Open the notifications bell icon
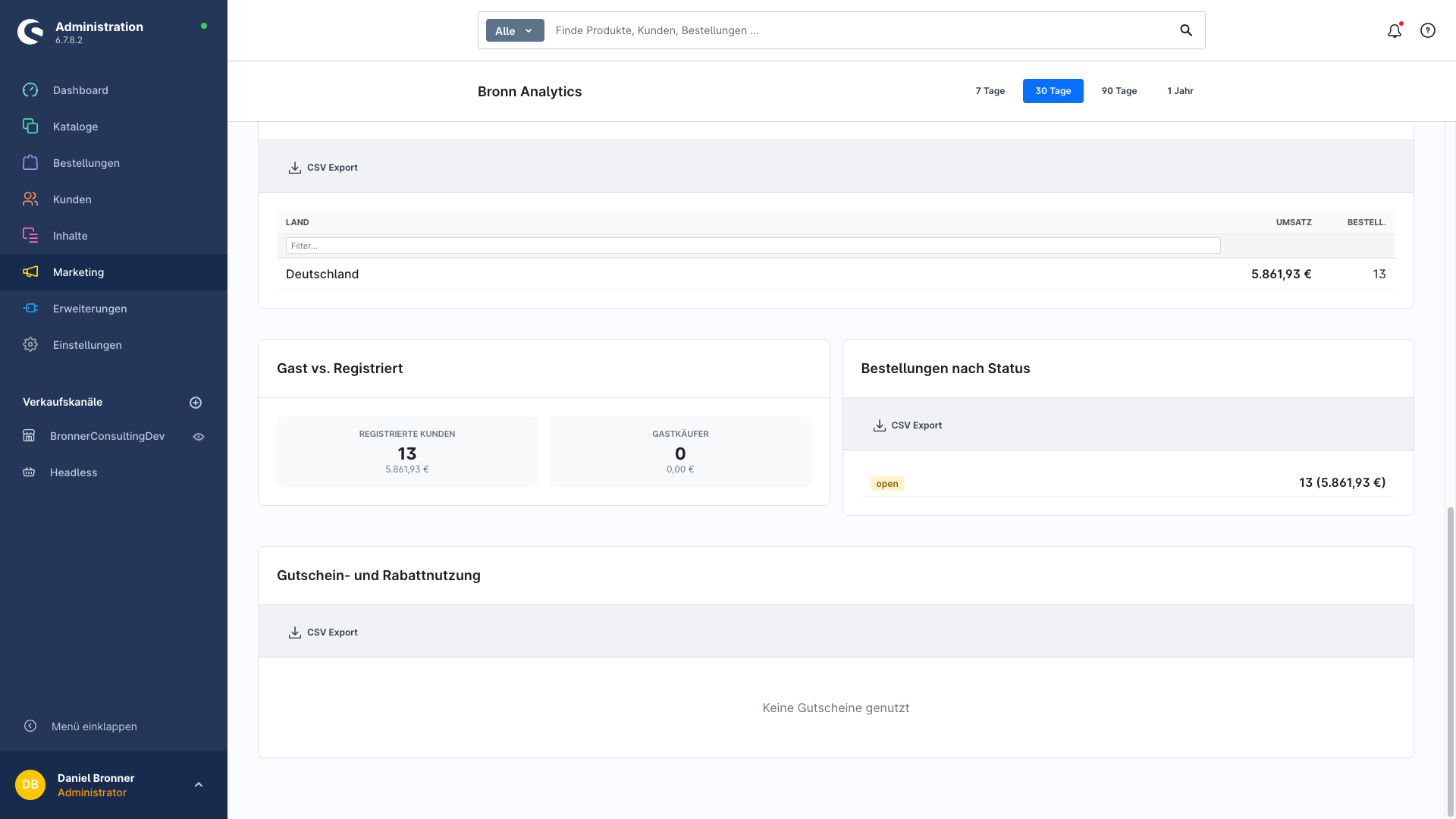The height and width of the screenshot is (819, 1456). [x=1394, y=31]
